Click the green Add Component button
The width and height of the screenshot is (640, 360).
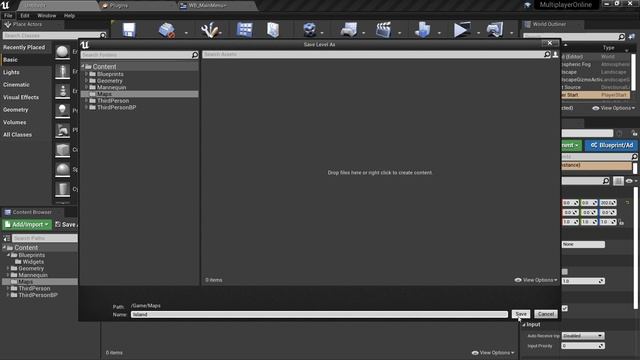(571, 145)
